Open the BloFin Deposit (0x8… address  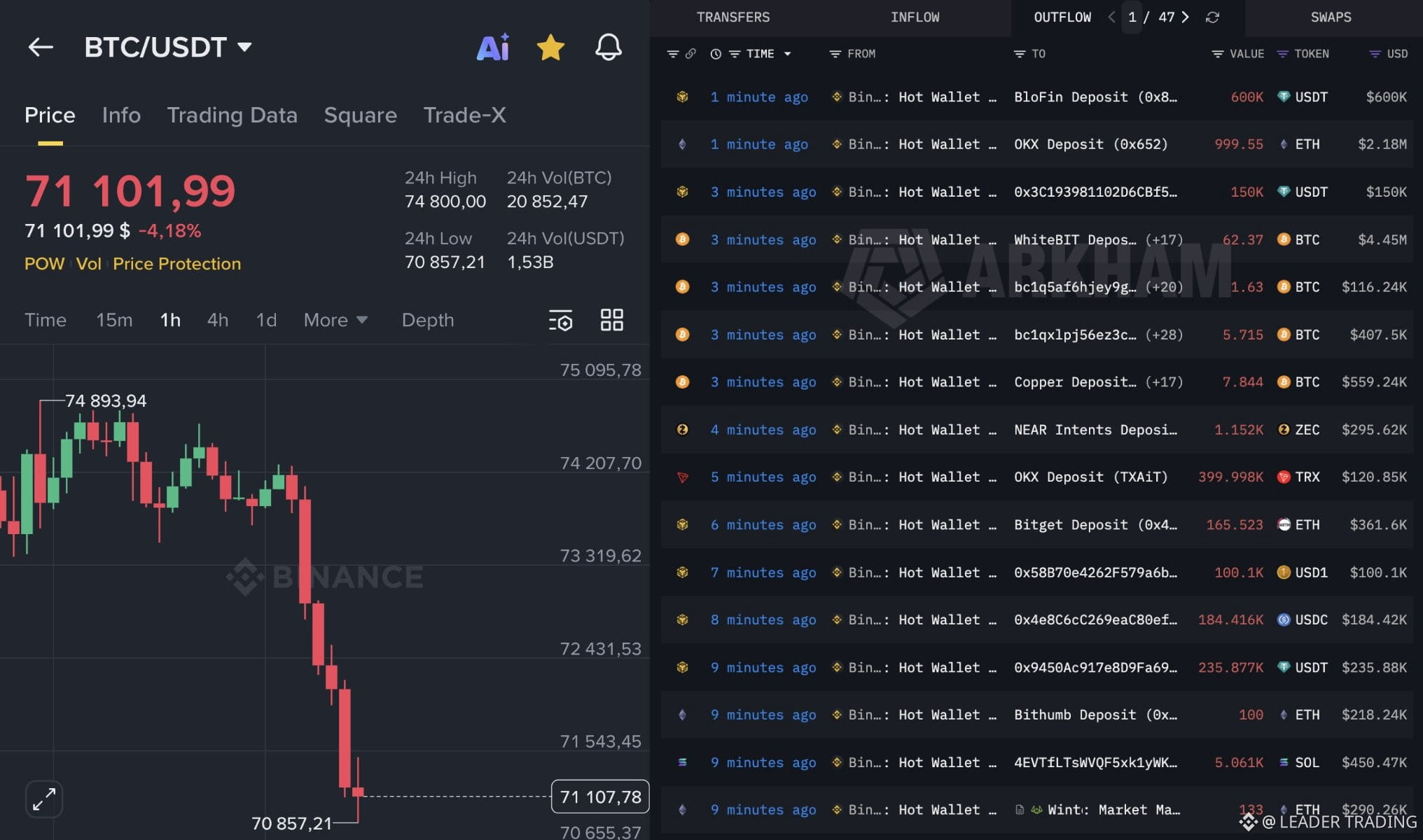(1095, 97)
